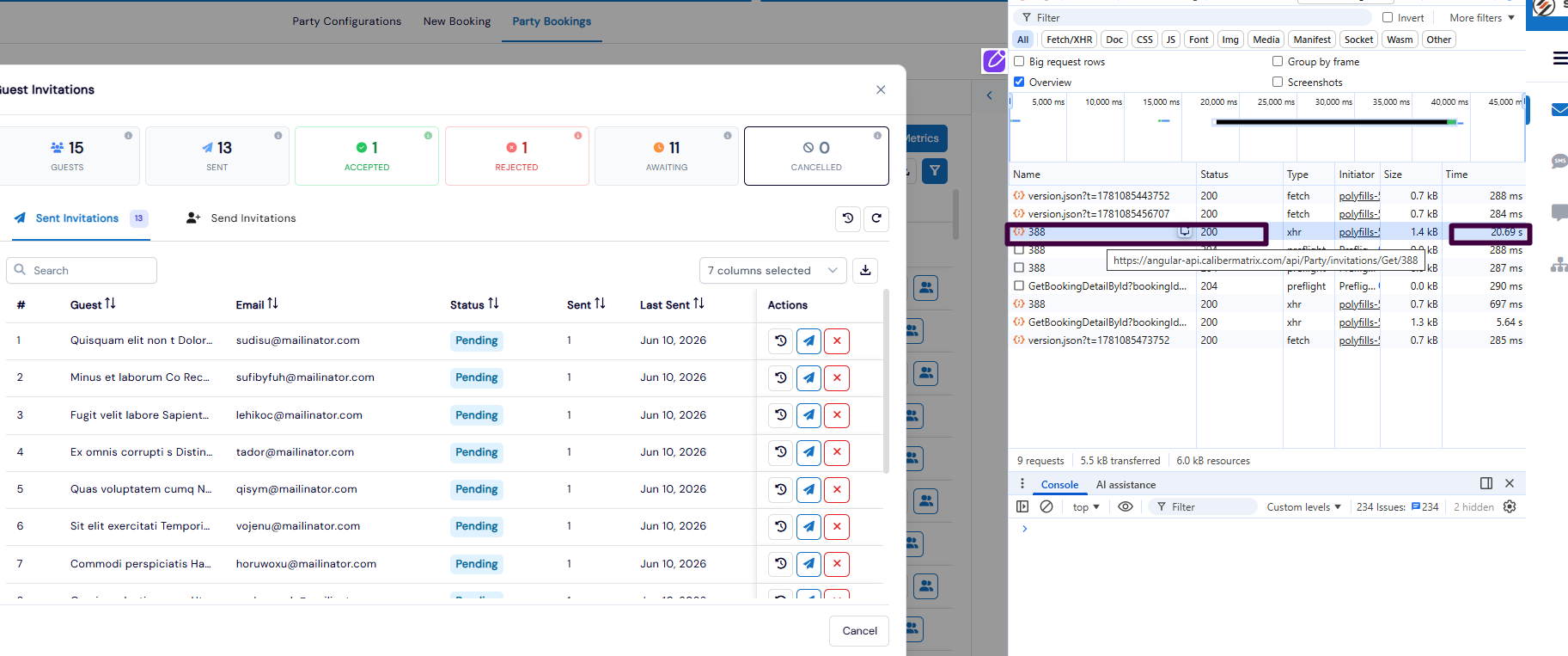
Task: Filter network requests by JS type
Action: click(x=1170, y=40)
